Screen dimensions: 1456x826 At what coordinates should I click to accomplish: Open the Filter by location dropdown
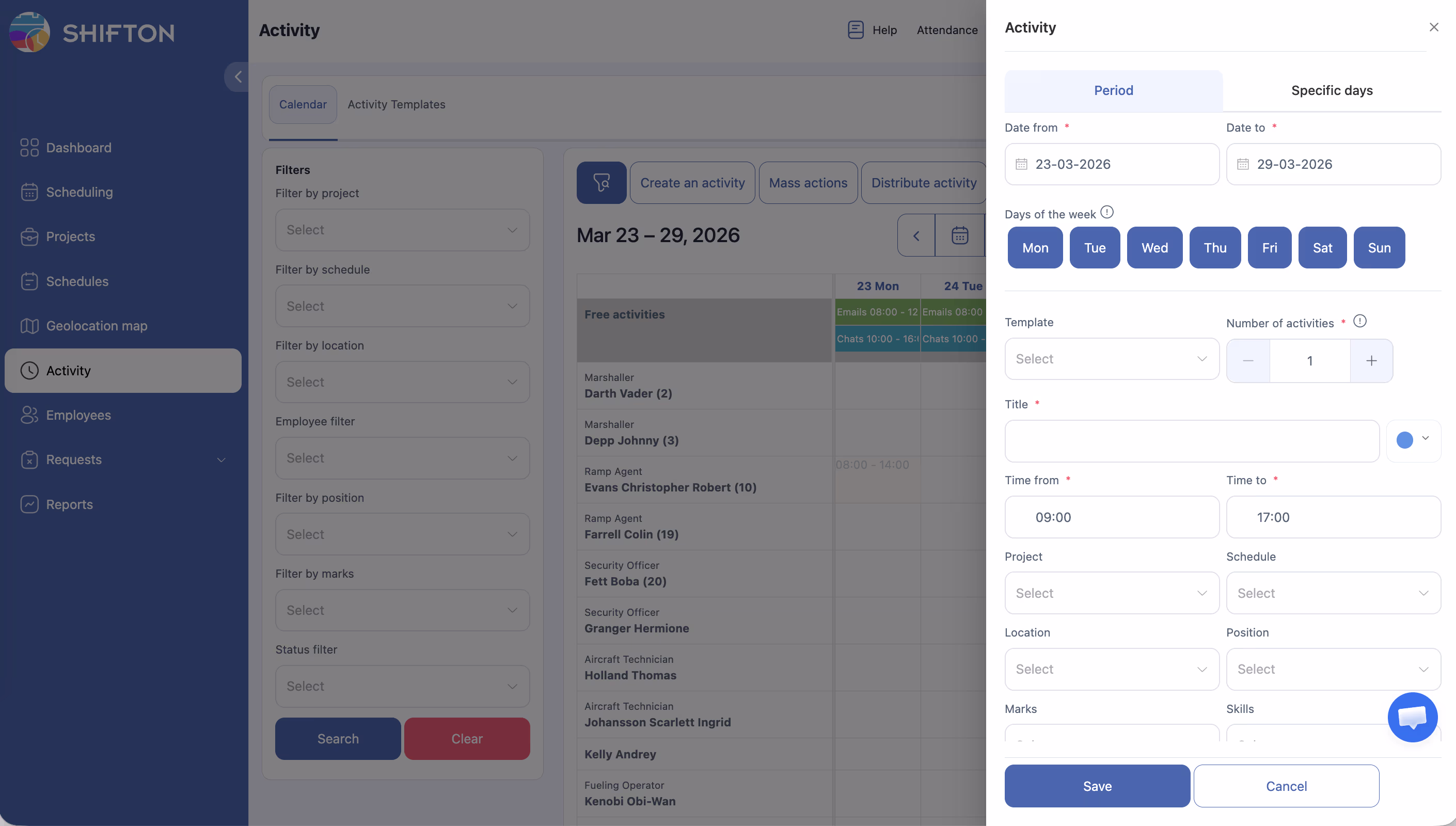point(402,383)
